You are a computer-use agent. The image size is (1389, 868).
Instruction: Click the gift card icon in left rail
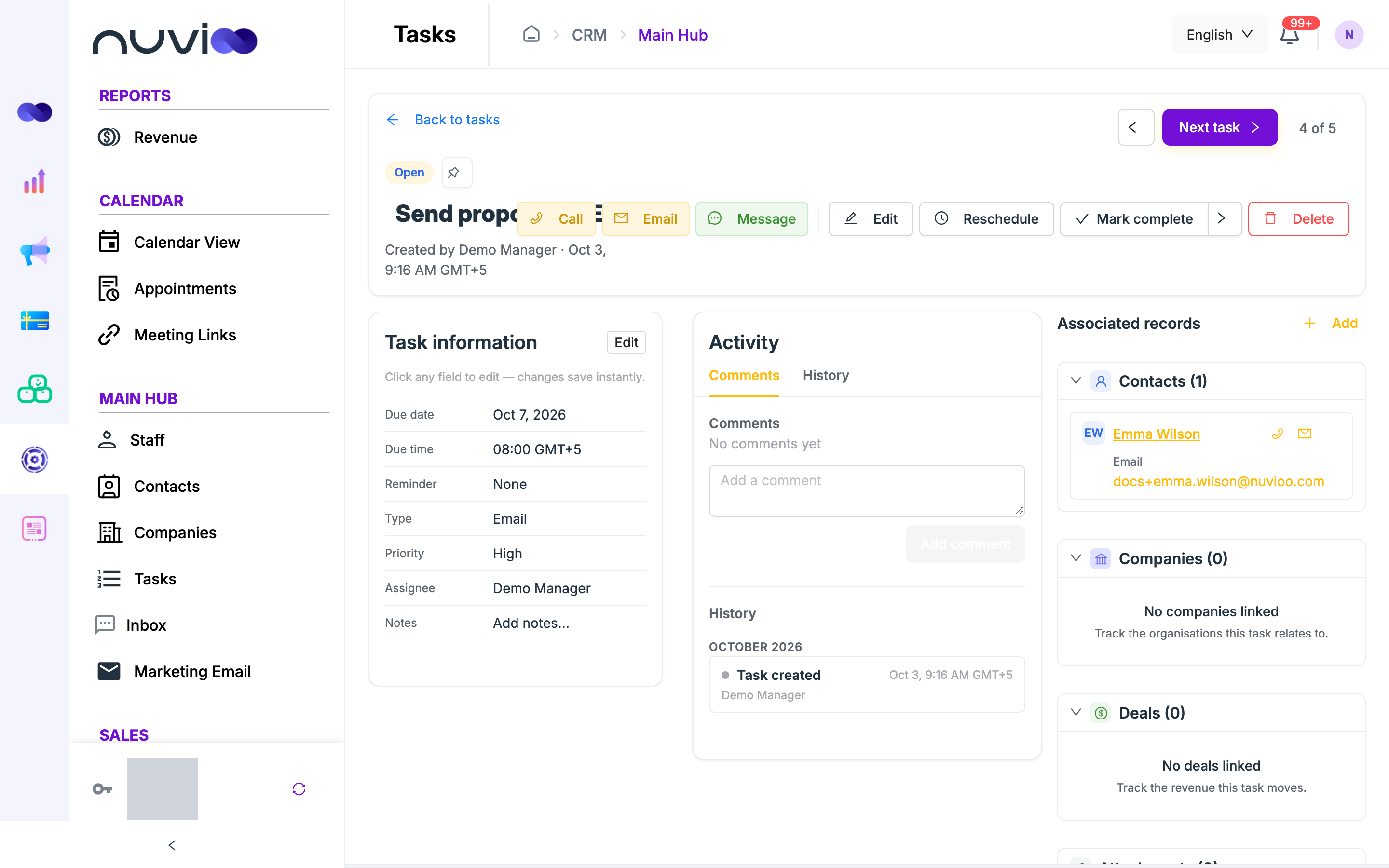[34, 320]
